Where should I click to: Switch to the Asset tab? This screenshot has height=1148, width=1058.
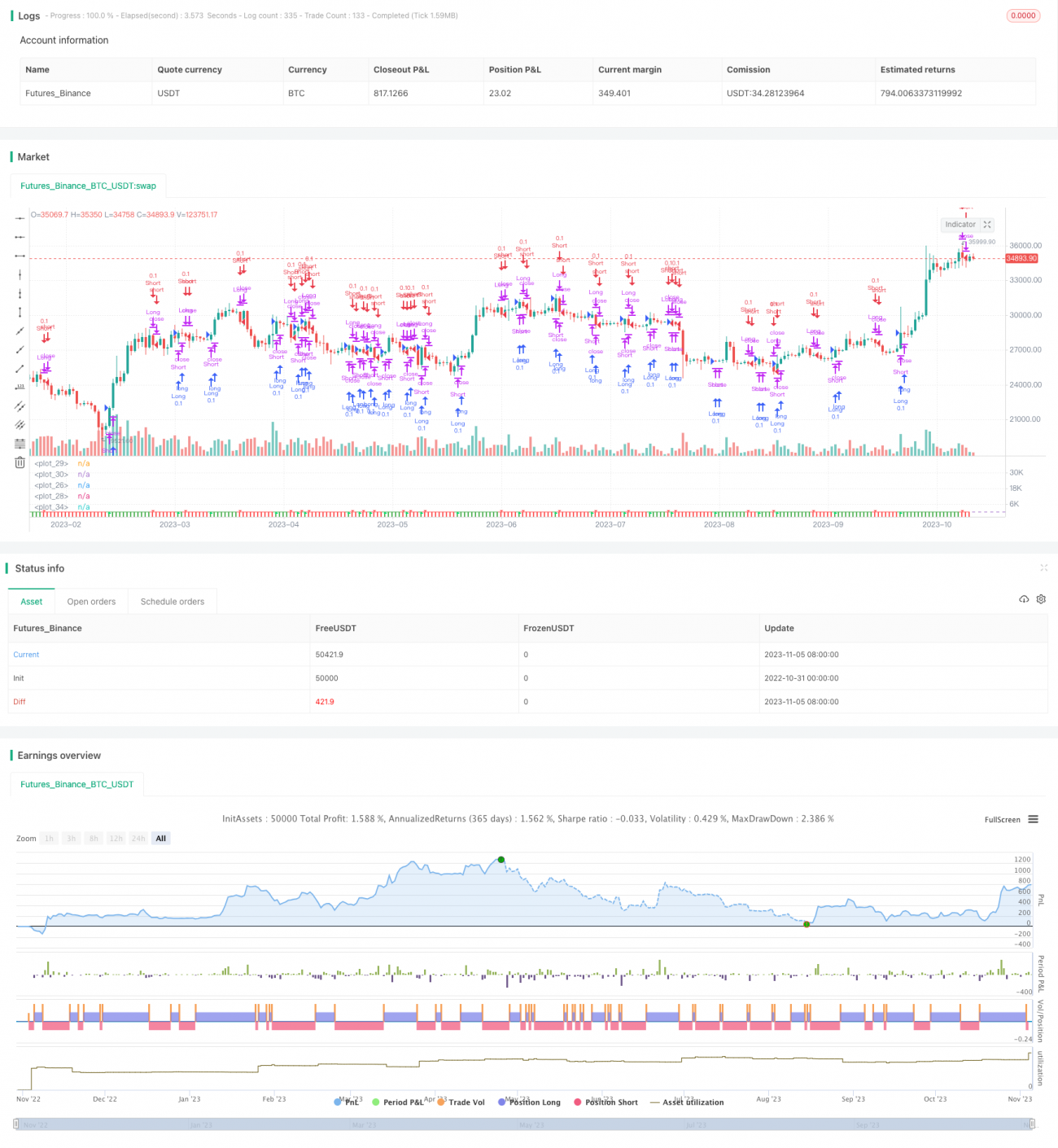tap(32, 602)
